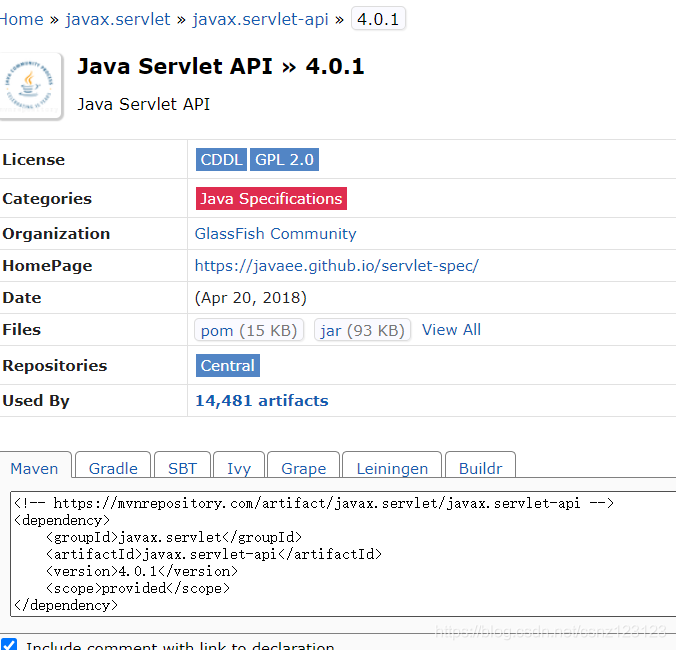Visit the javaee.github.io servlet-spec homepage link

(x=337, y=266)
